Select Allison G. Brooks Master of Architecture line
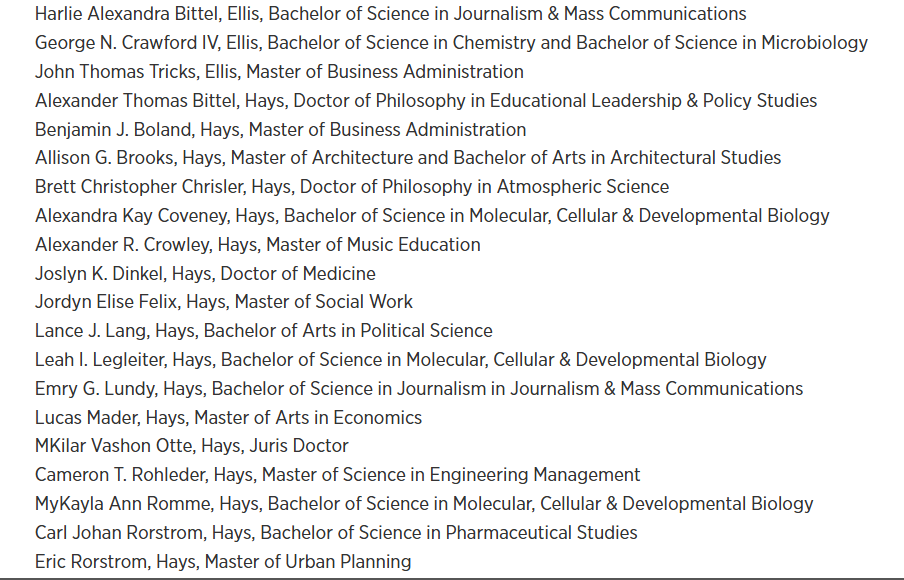The height and width of the screenshot is (580, 904). [x=408, y=157]
